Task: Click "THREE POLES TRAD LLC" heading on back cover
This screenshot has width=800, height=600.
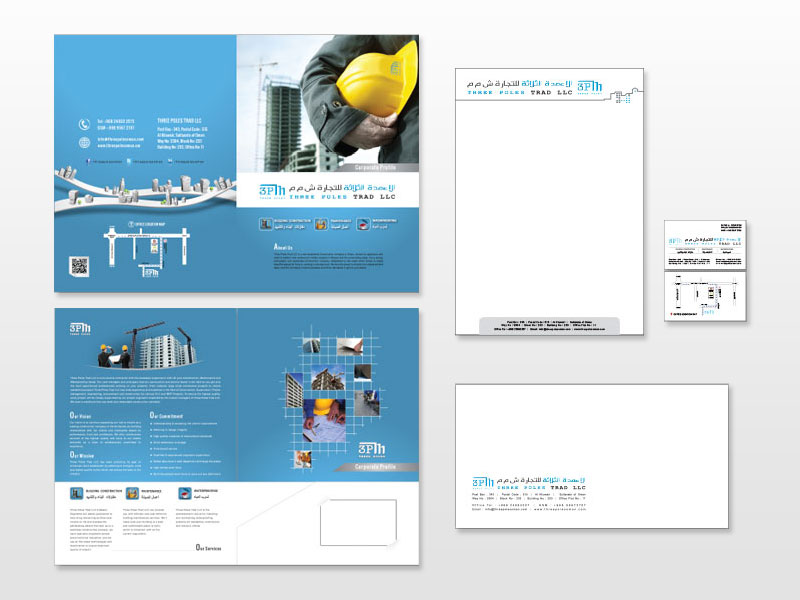Action: 179,121
